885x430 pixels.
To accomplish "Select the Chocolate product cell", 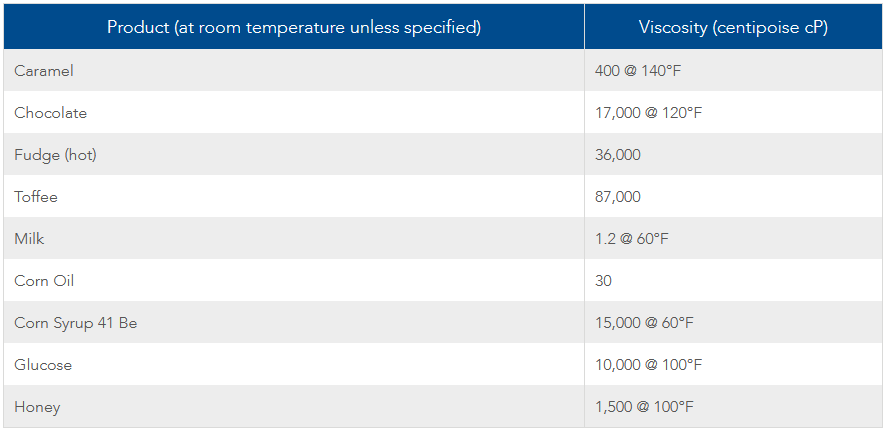I will click(x=294, y=112).
